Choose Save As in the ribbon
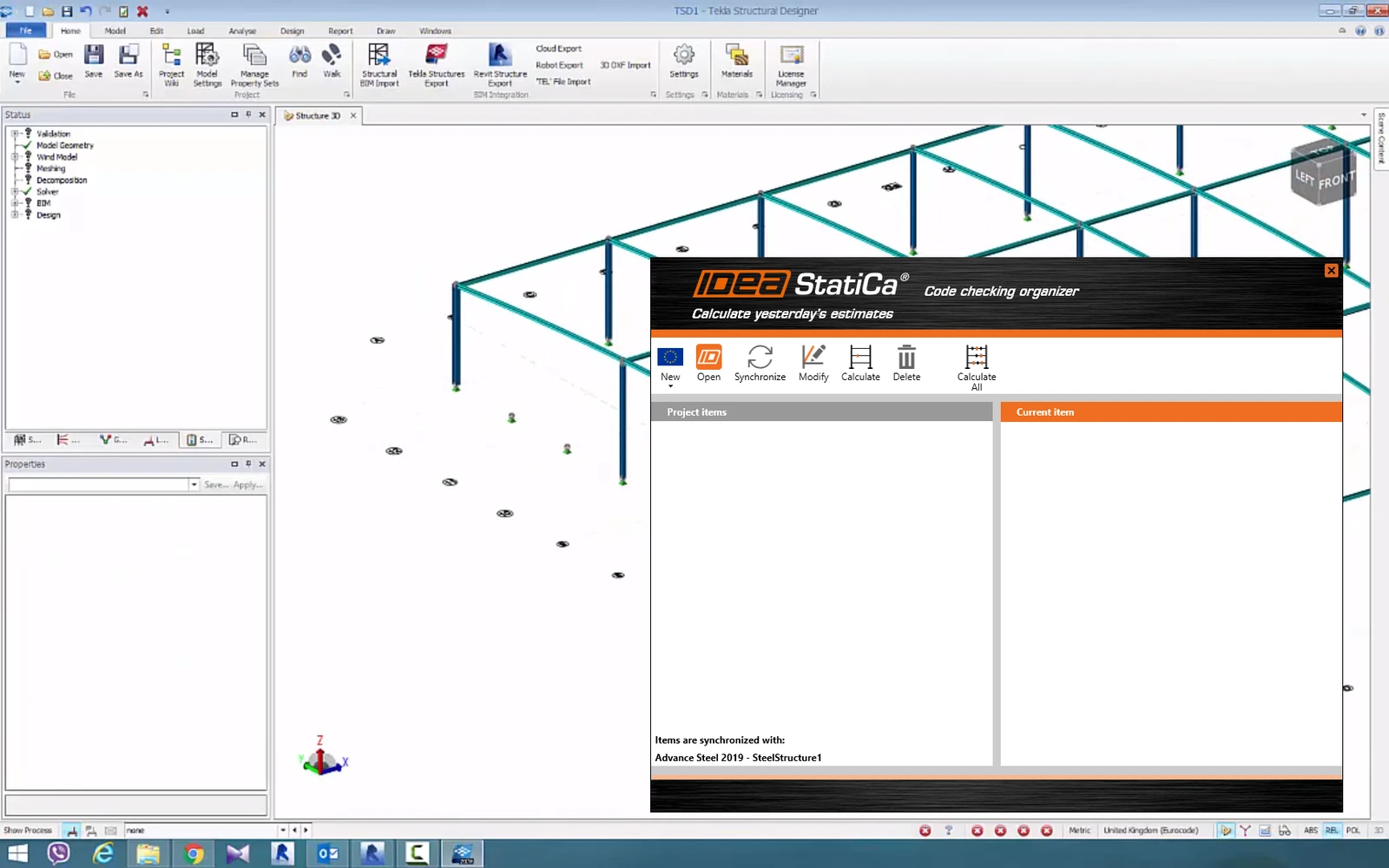The width and height of the screenshot is (1389, 868). [128, 61]
